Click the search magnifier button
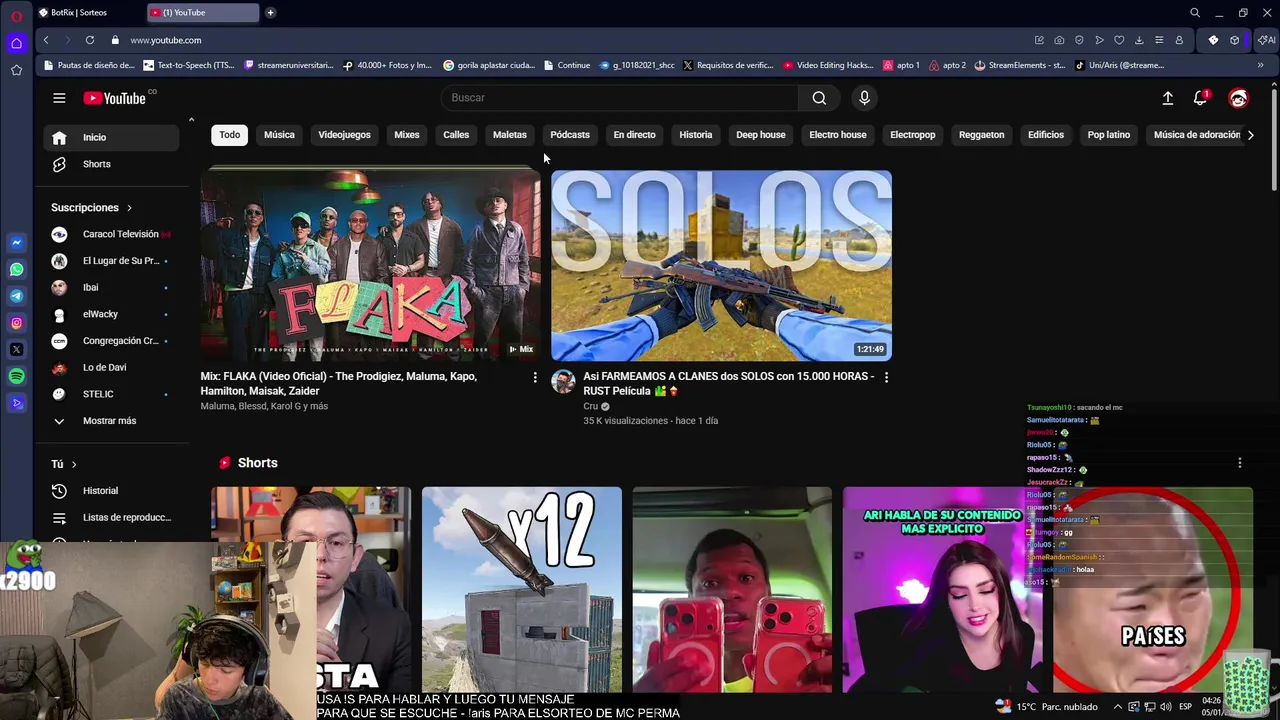The width and height of the screenshot is (1280, 720). click(819, 98)
